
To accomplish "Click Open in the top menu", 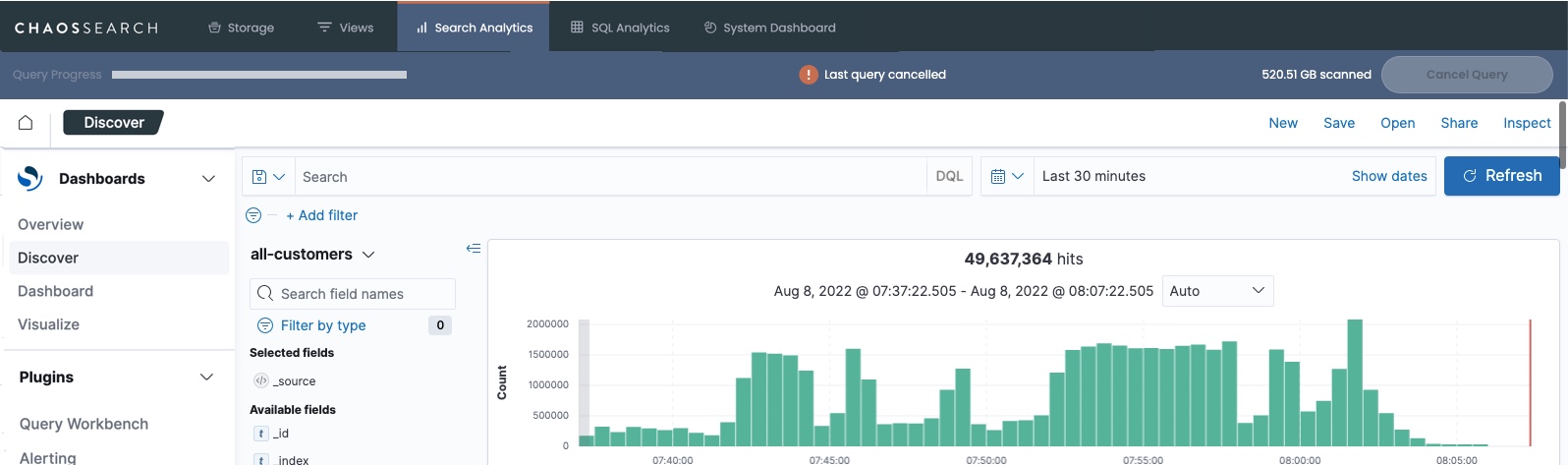I will click(1398, 123).
